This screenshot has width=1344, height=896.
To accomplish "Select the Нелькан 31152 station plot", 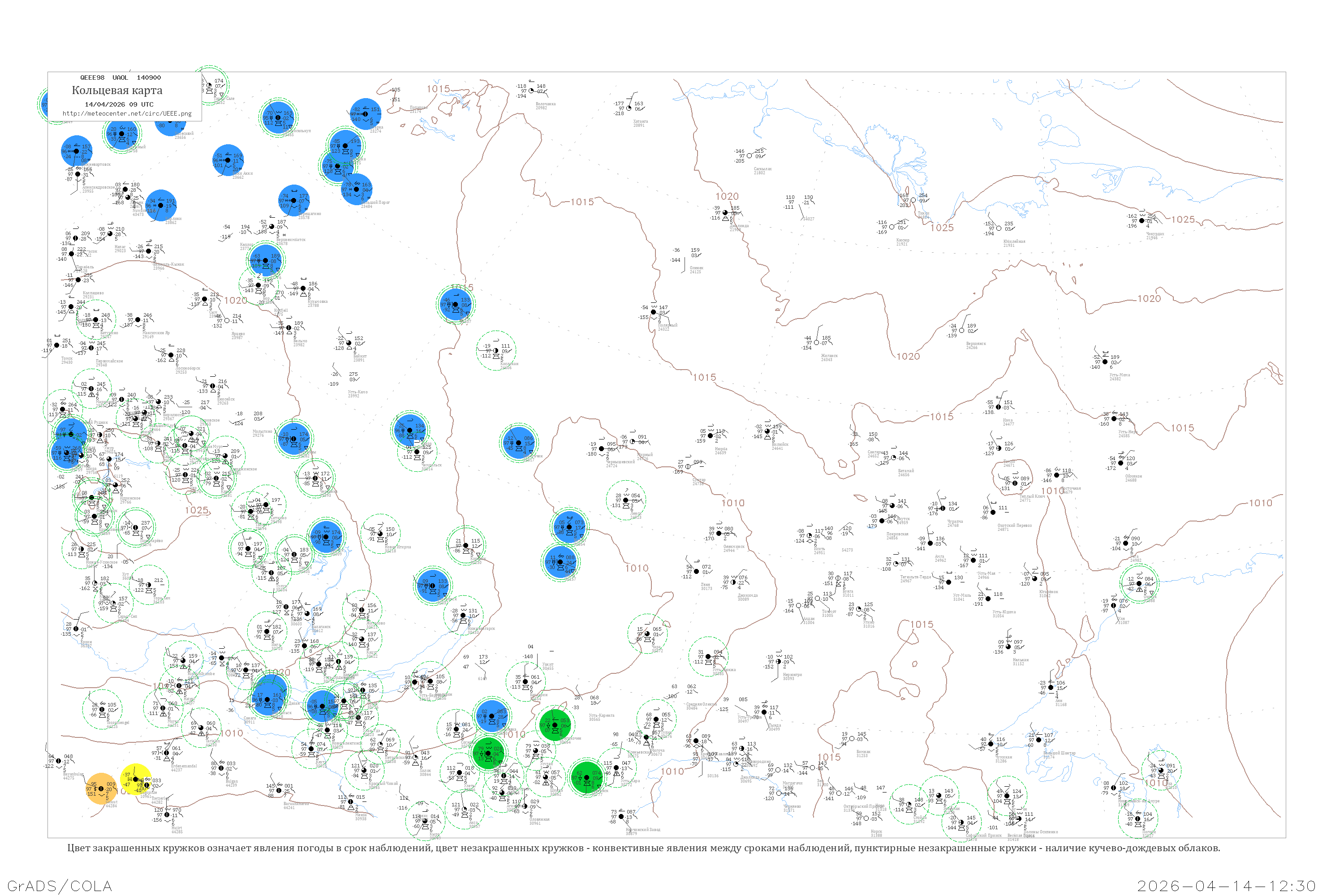I will click(1008, 647).
